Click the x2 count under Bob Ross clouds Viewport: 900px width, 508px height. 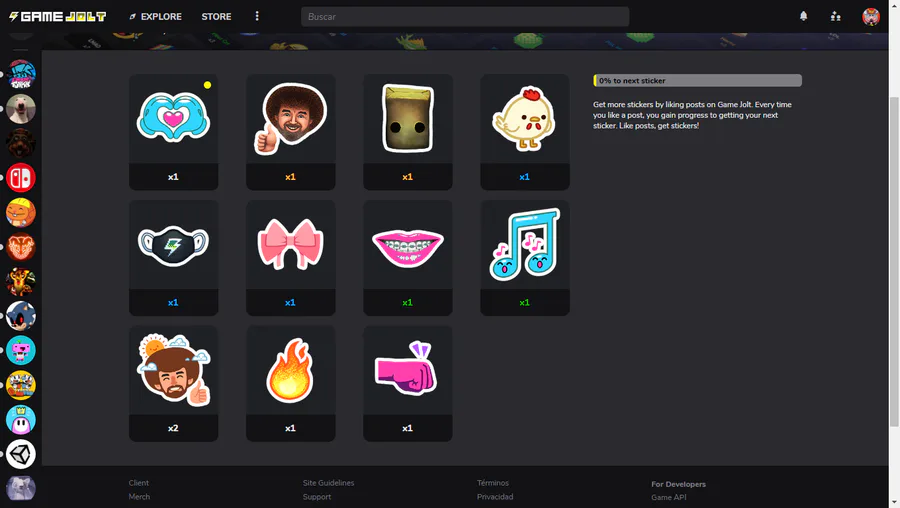pyautogui.click(x=173, y=428)
